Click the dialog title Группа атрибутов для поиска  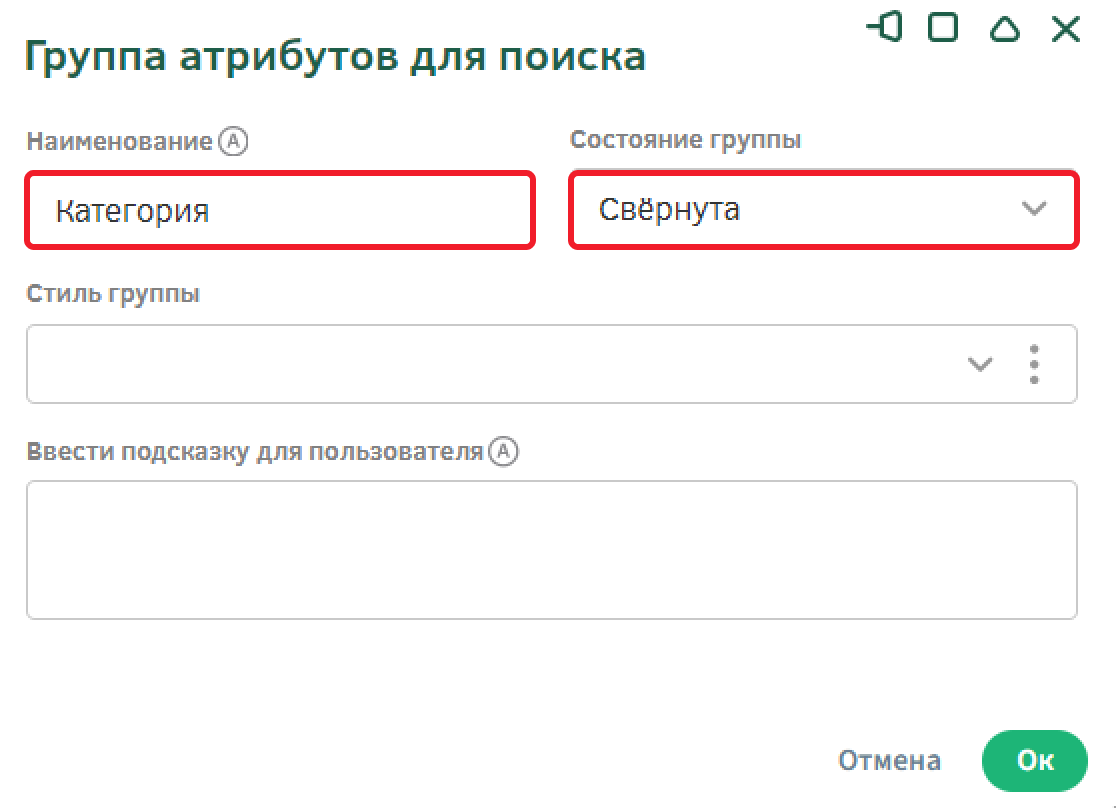[334, 57]
